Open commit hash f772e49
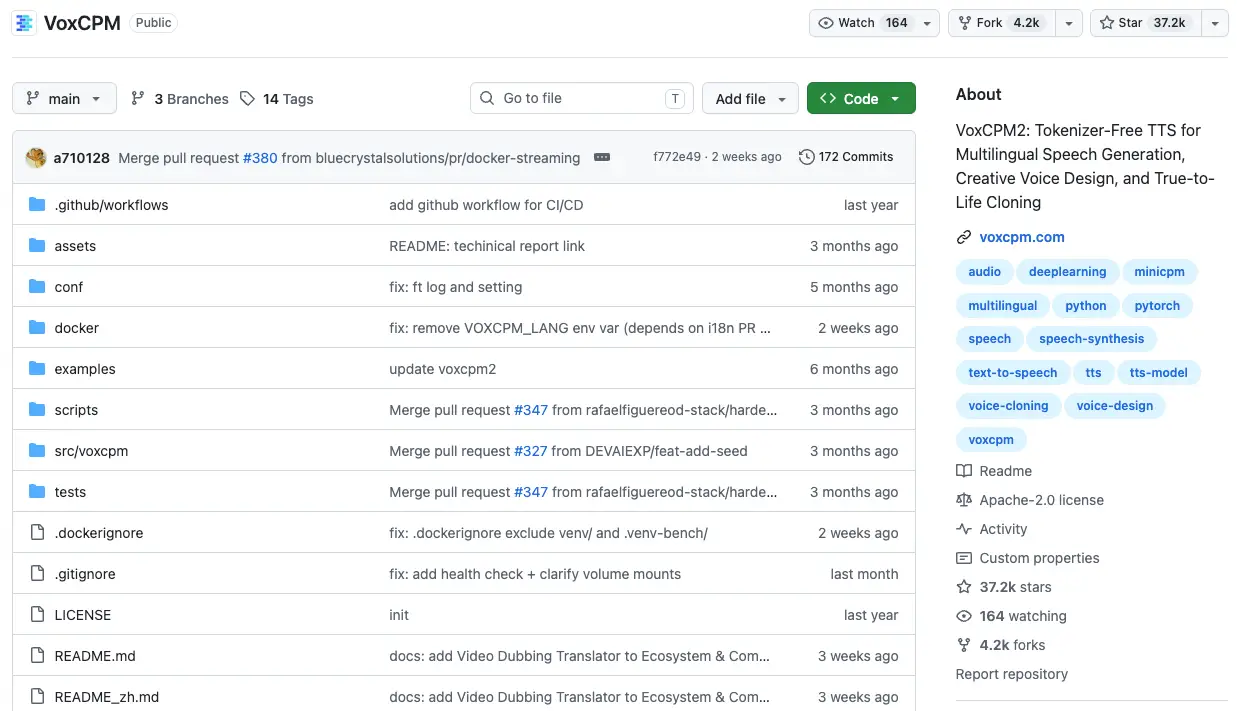Viewport: 1237px width, 711px height. (x=677, y=157)
